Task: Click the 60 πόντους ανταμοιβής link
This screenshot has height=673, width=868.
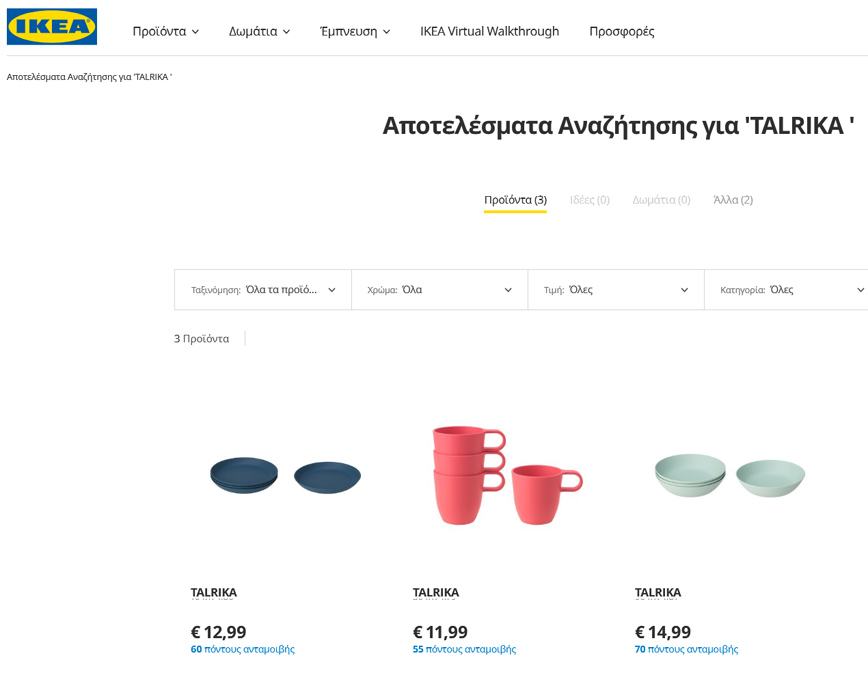Action: pyautogui.click(x=243, y=649)
